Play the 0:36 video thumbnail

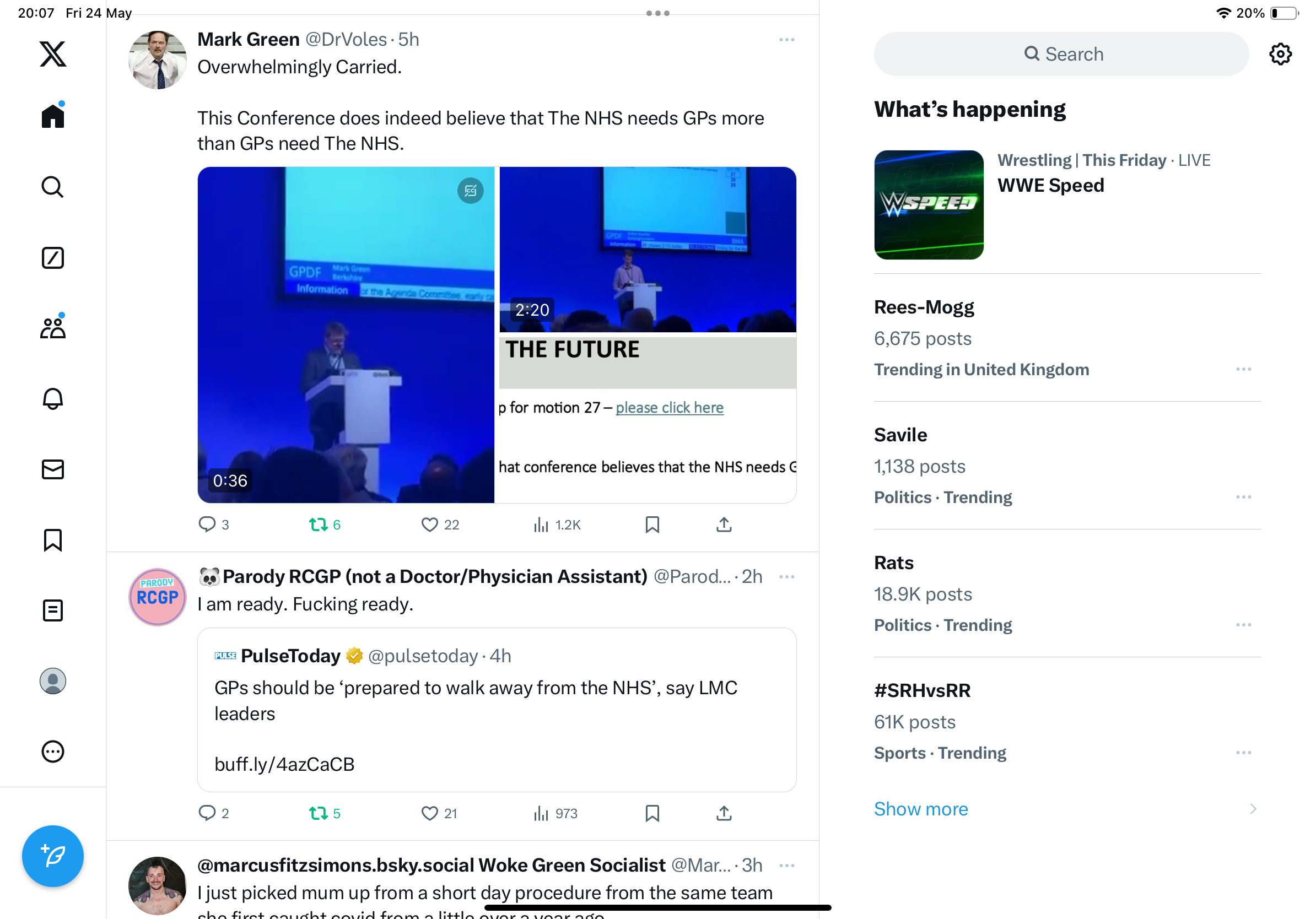pos(346,335)
